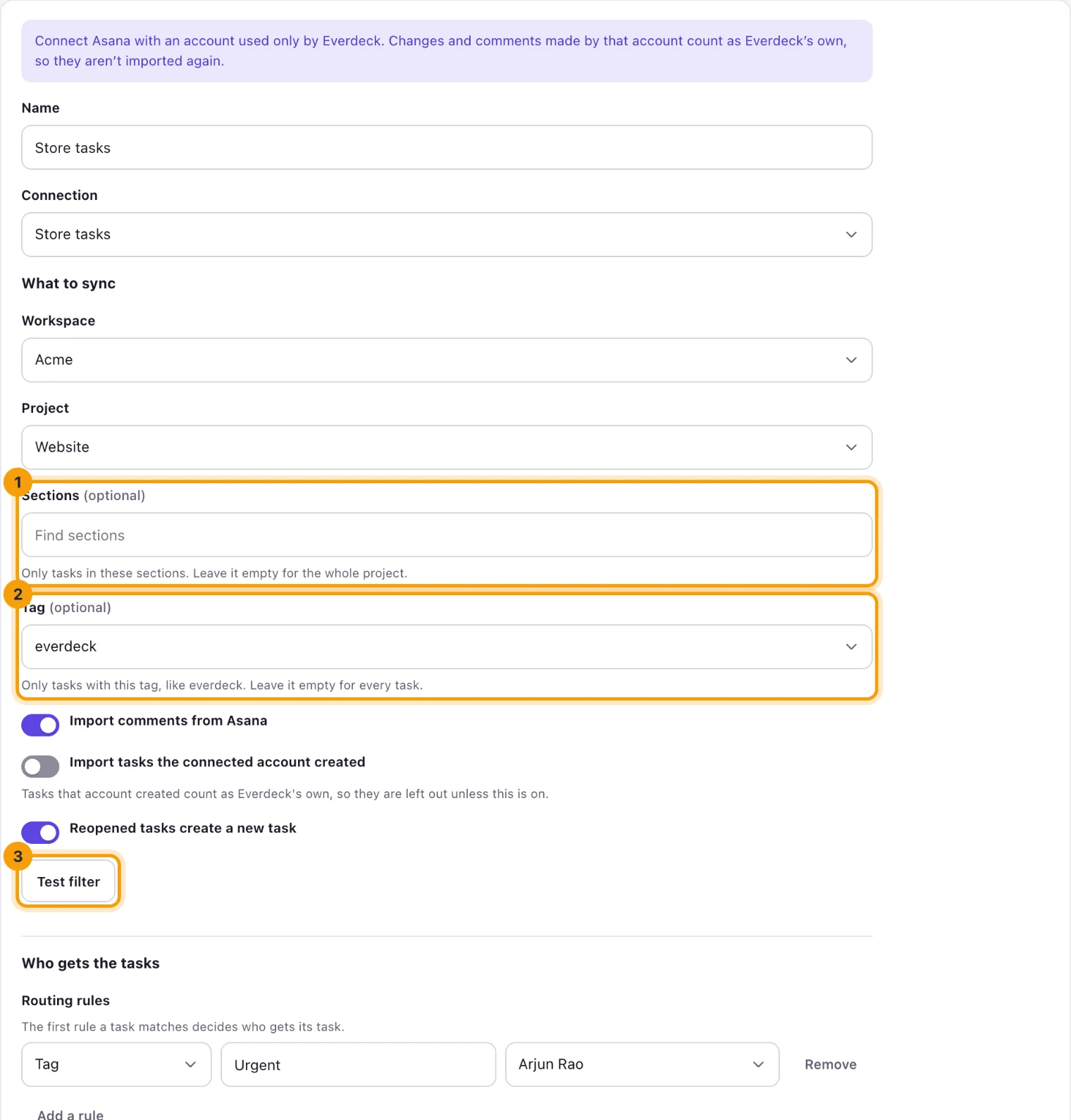Viewport: 1071px width, 1120px height.
Task: Expand the Project dropdown showing Website
Action: point(447,447)
